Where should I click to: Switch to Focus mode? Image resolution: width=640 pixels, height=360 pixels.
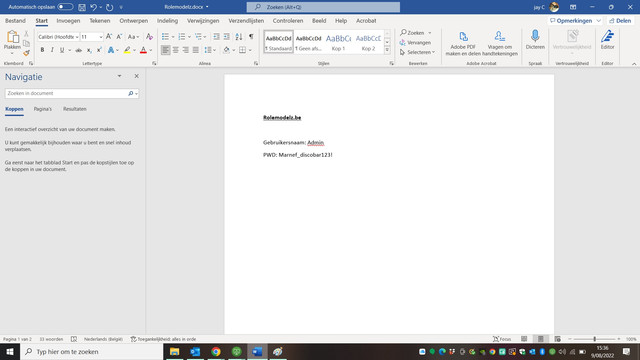[x=502, y=339]
